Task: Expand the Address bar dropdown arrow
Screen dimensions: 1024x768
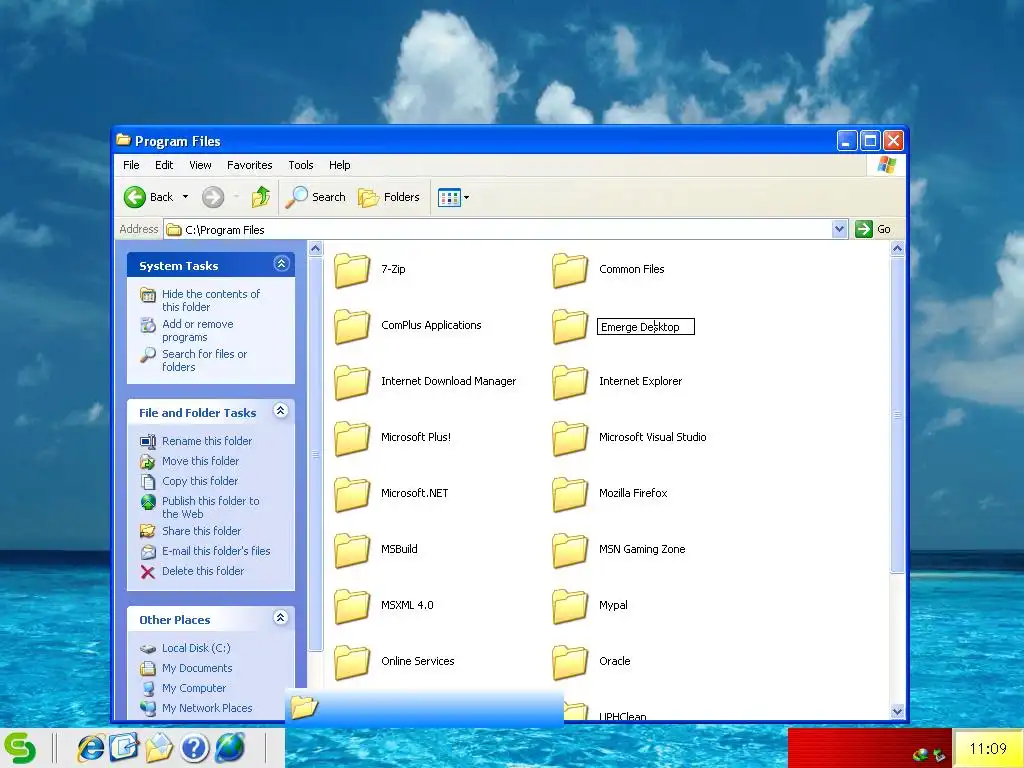Action: click(x=840, y=229)
